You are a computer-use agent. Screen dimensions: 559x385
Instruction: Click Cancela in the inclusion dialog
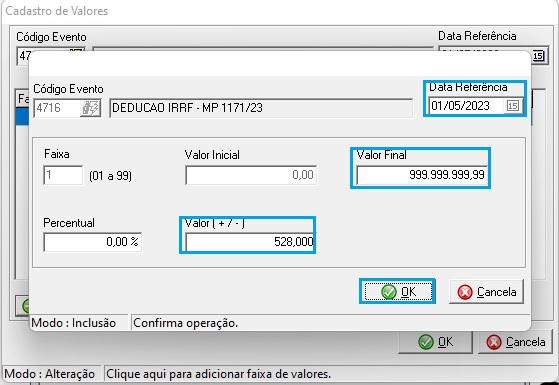coord(486,292)
